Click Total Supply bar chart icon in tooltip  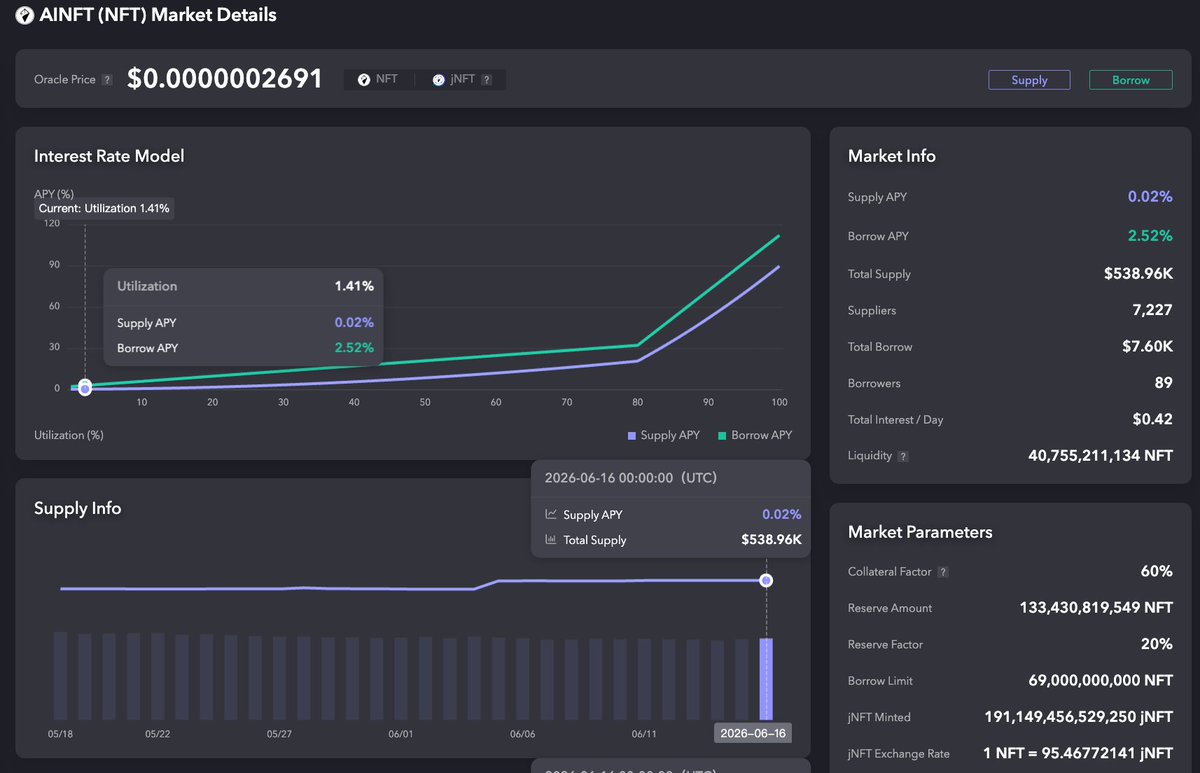point(551,540)
